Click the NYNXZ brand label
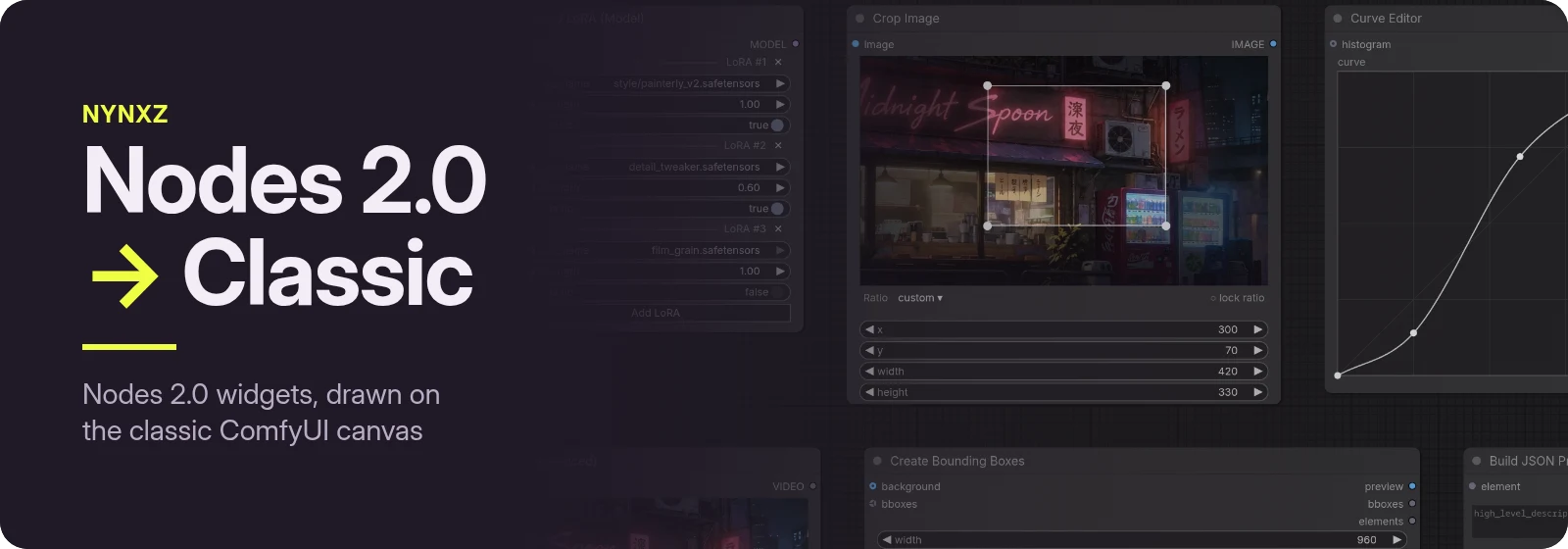Viewport: 1568px width, 549px height. (125, 114)
